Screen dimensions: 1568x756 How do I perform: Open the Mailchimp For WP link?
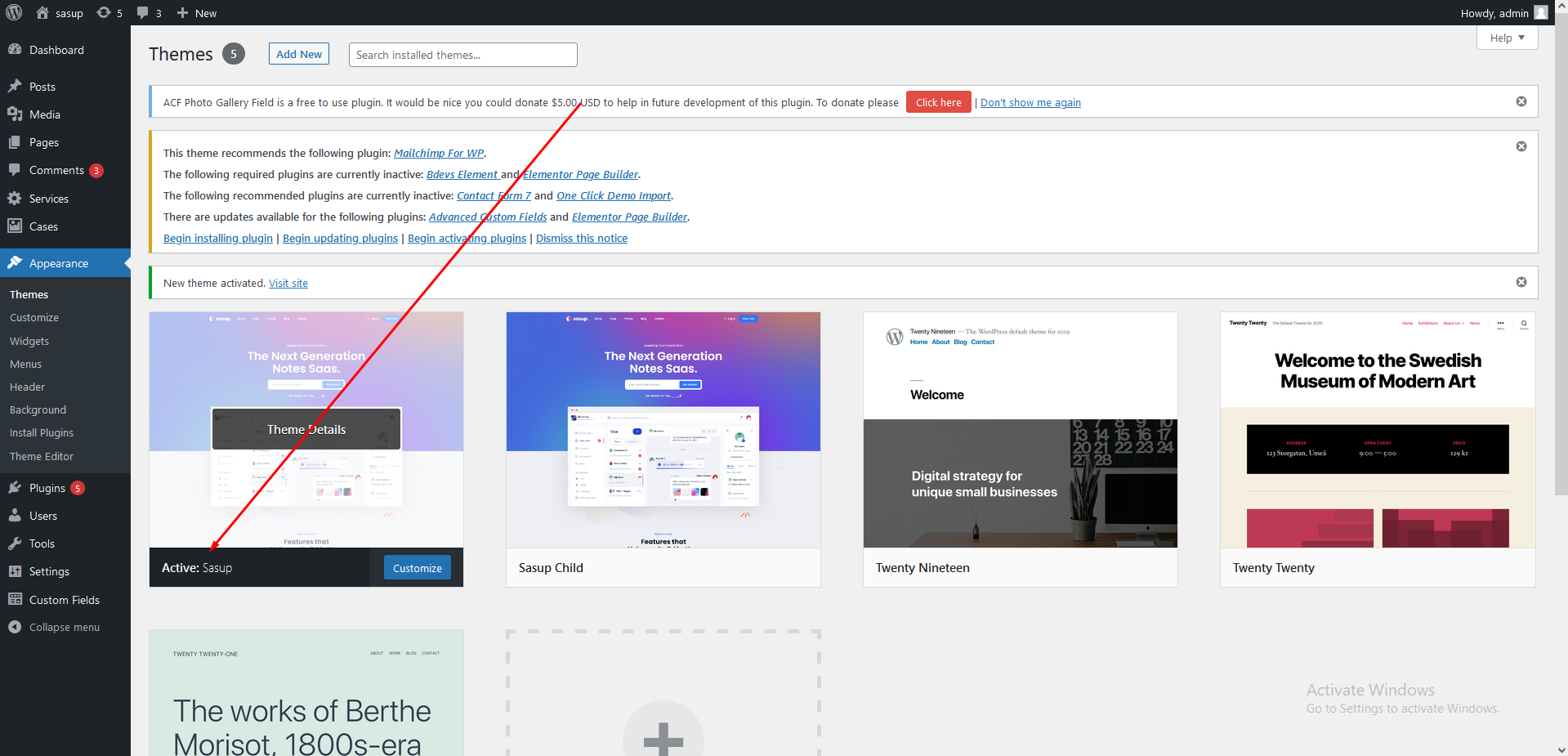point(439,153)
